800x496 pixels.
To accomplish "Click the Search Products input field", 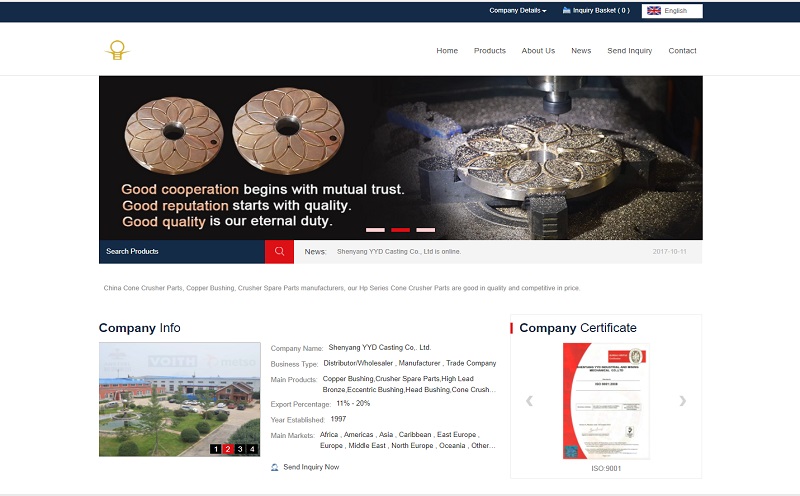I will coord(181,251).
